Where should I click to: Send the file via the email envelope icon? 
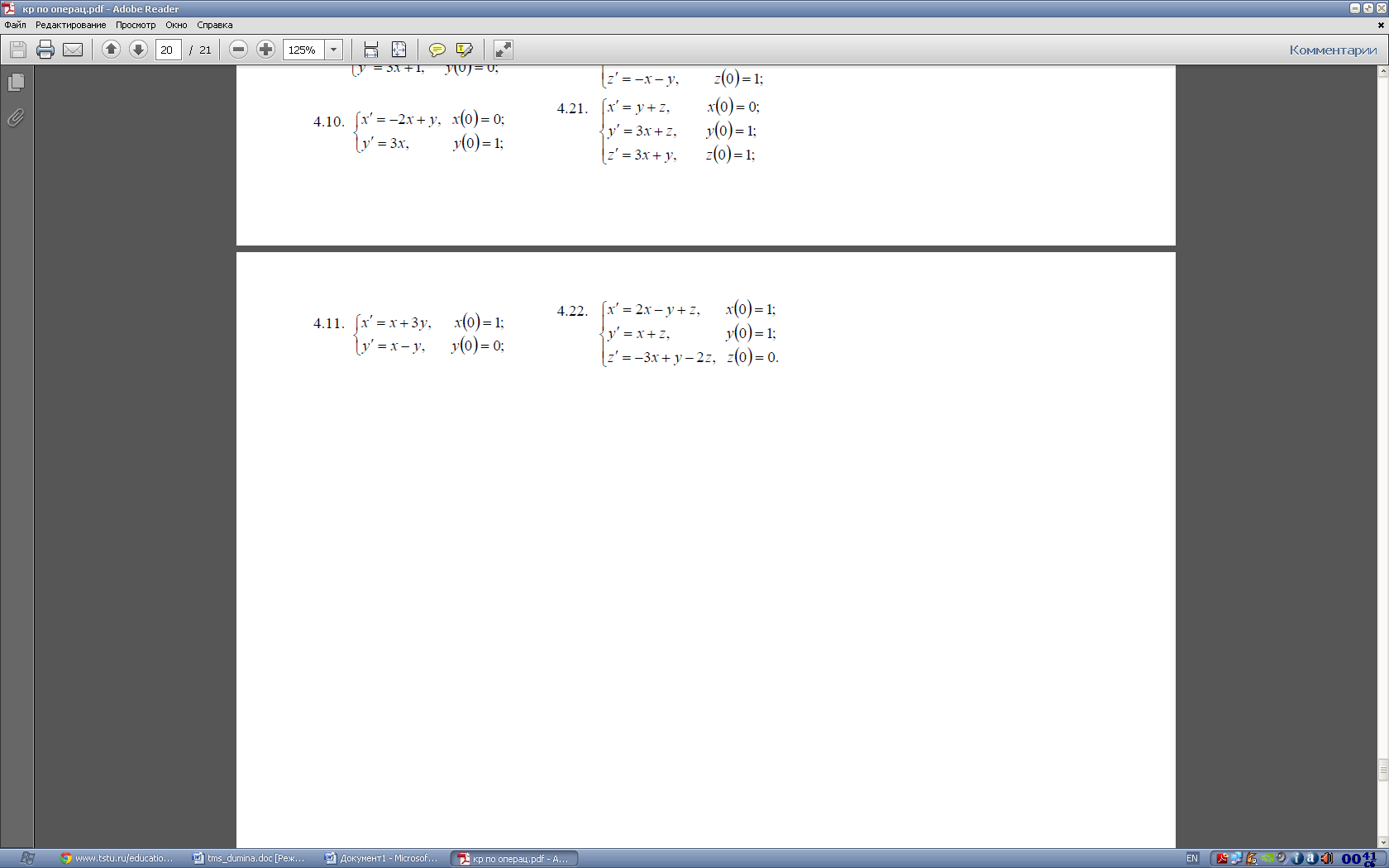click(x=73, y=50)
